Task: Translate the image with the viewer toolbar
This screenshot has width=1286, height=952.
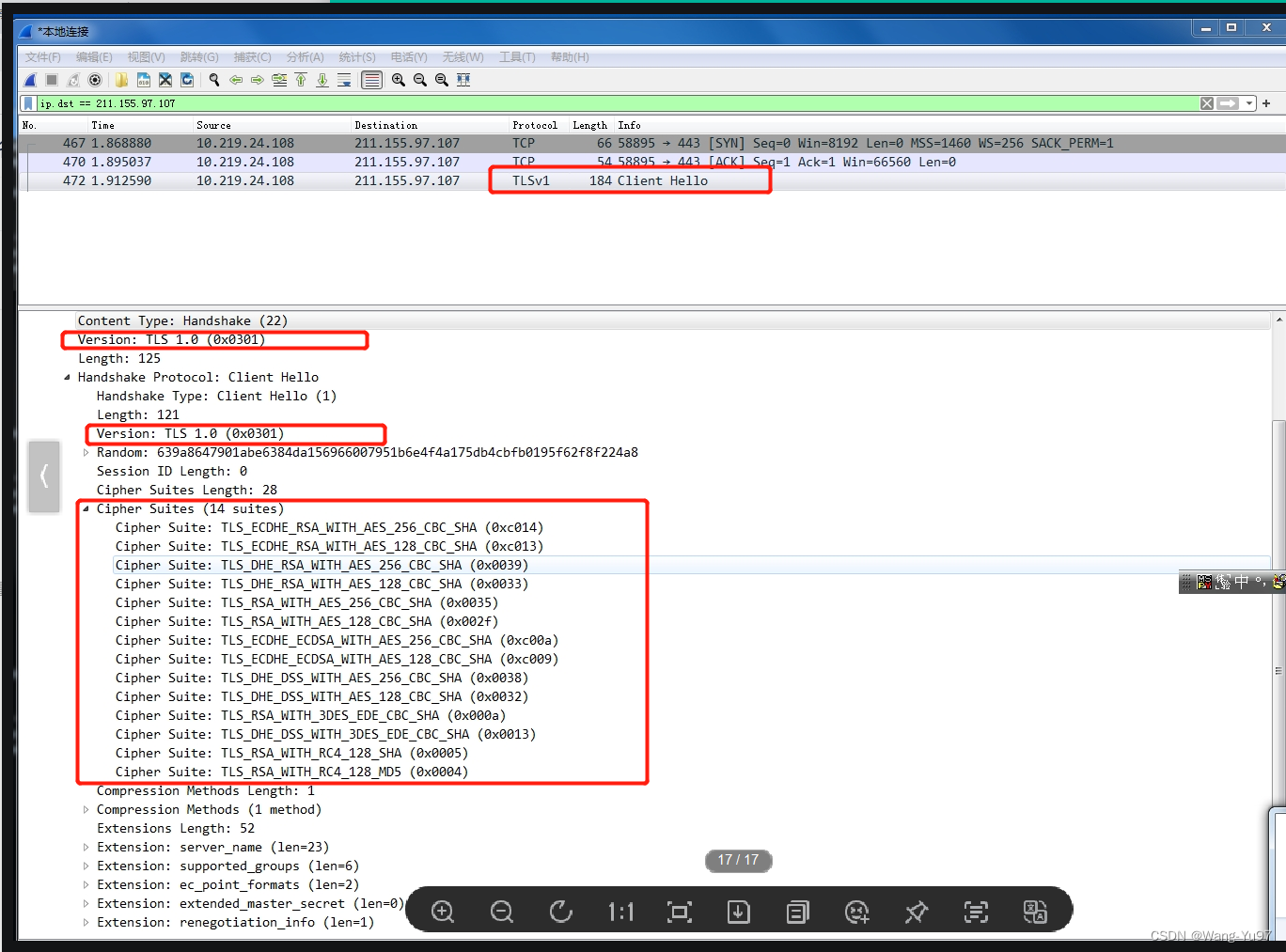Action: point(1035,912)
